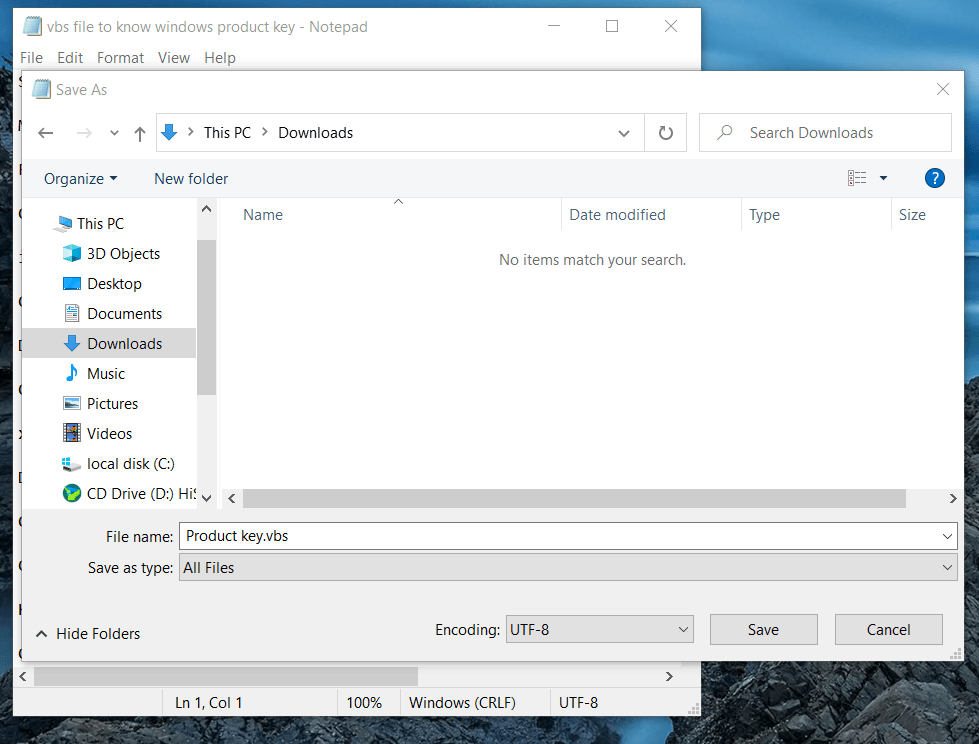The image size is (979, 744).
Task: Click 'Windows (CRLF)' in Notepad status bar
Action: 462,703
